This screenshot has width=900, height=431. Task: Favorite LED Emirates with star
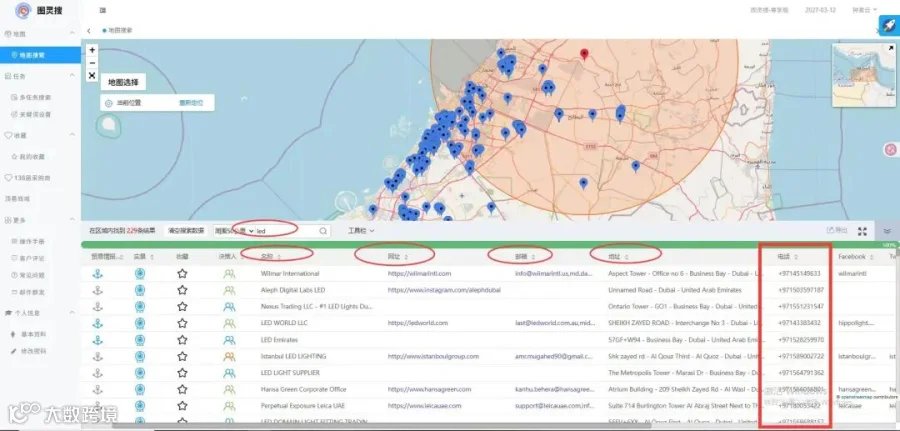tap(182, 340)
